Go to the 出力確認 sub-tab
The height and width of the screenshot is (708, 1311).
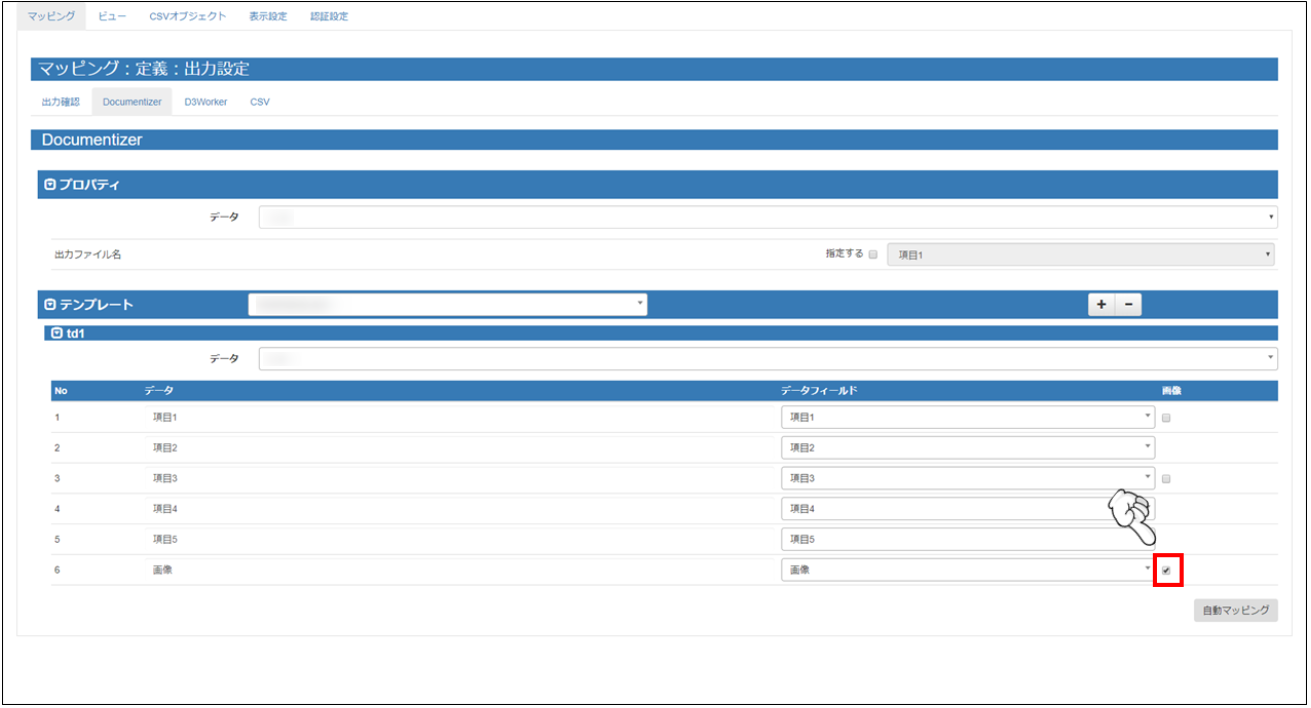pos(60,102)
